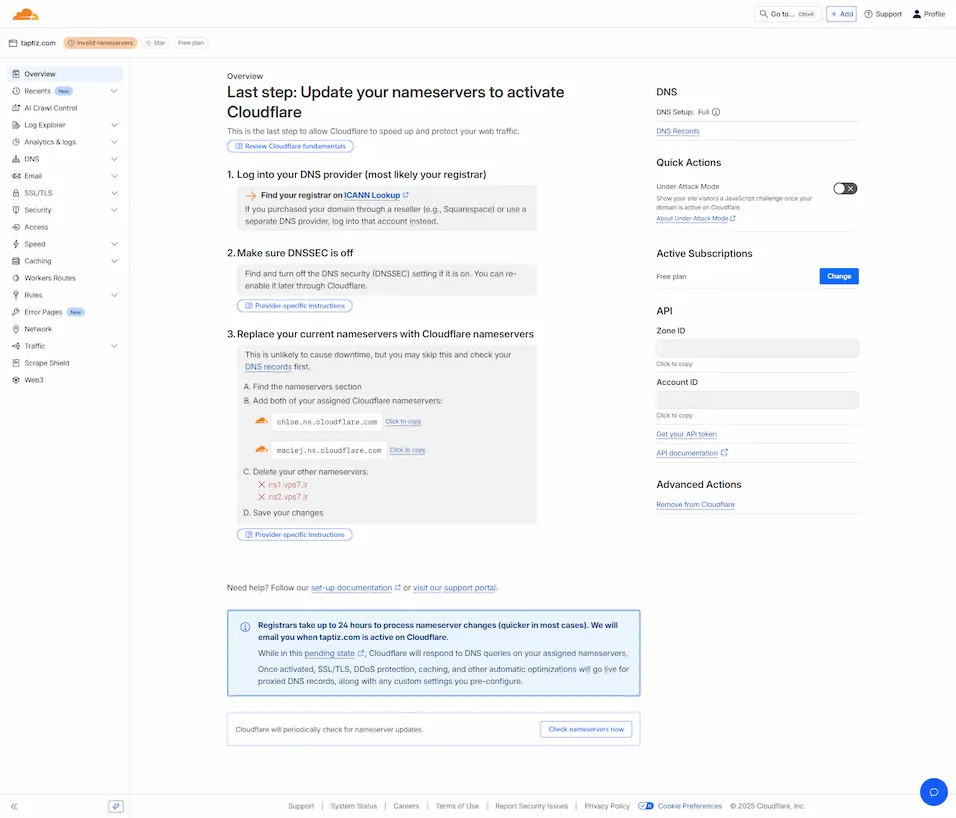Click the blue Change plan button
956x818 pixels.
(x=838, y=276)
